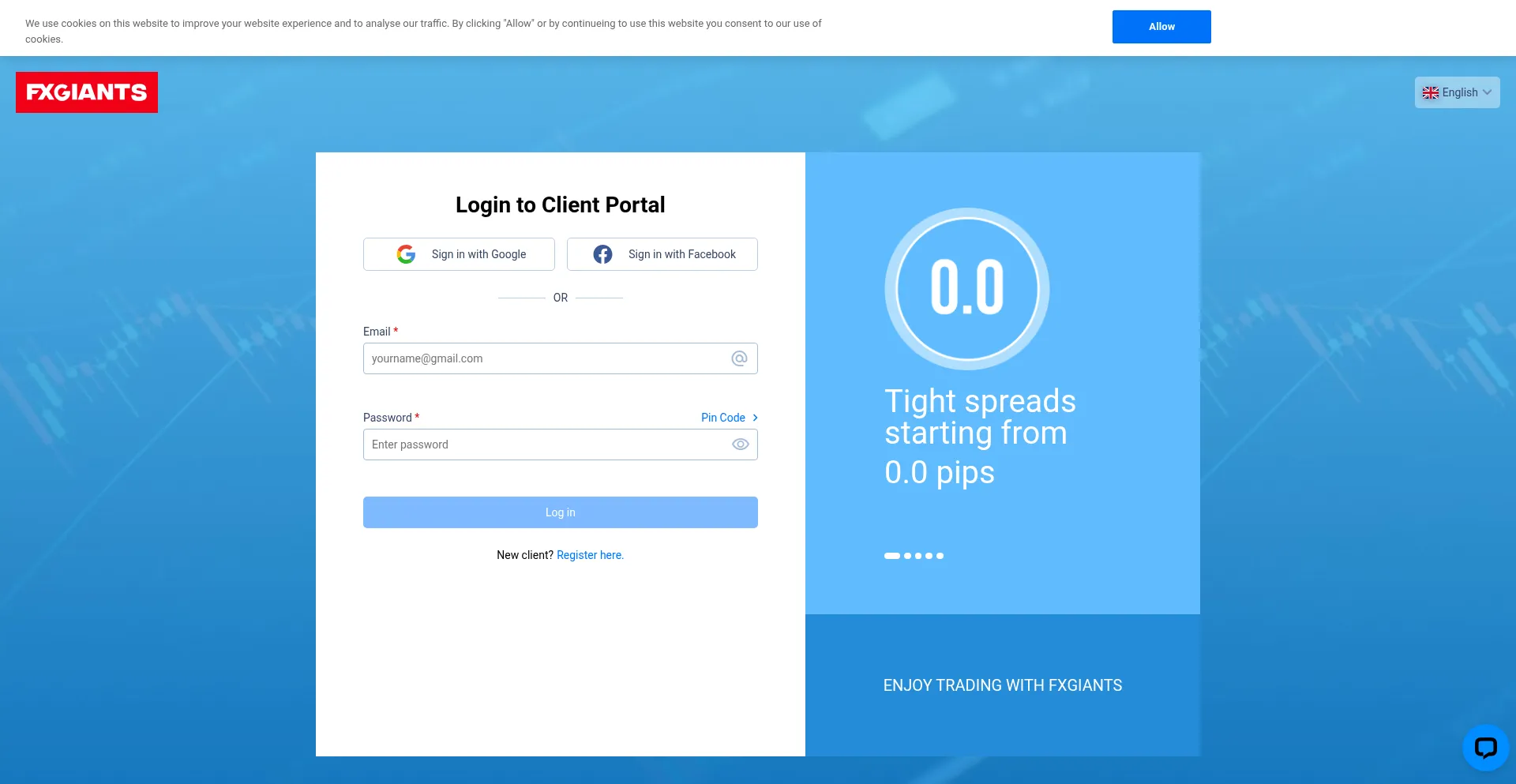The image size is (1516, 784).
Task: Click the FXGIANTS logo
Action: pos(87,92)
